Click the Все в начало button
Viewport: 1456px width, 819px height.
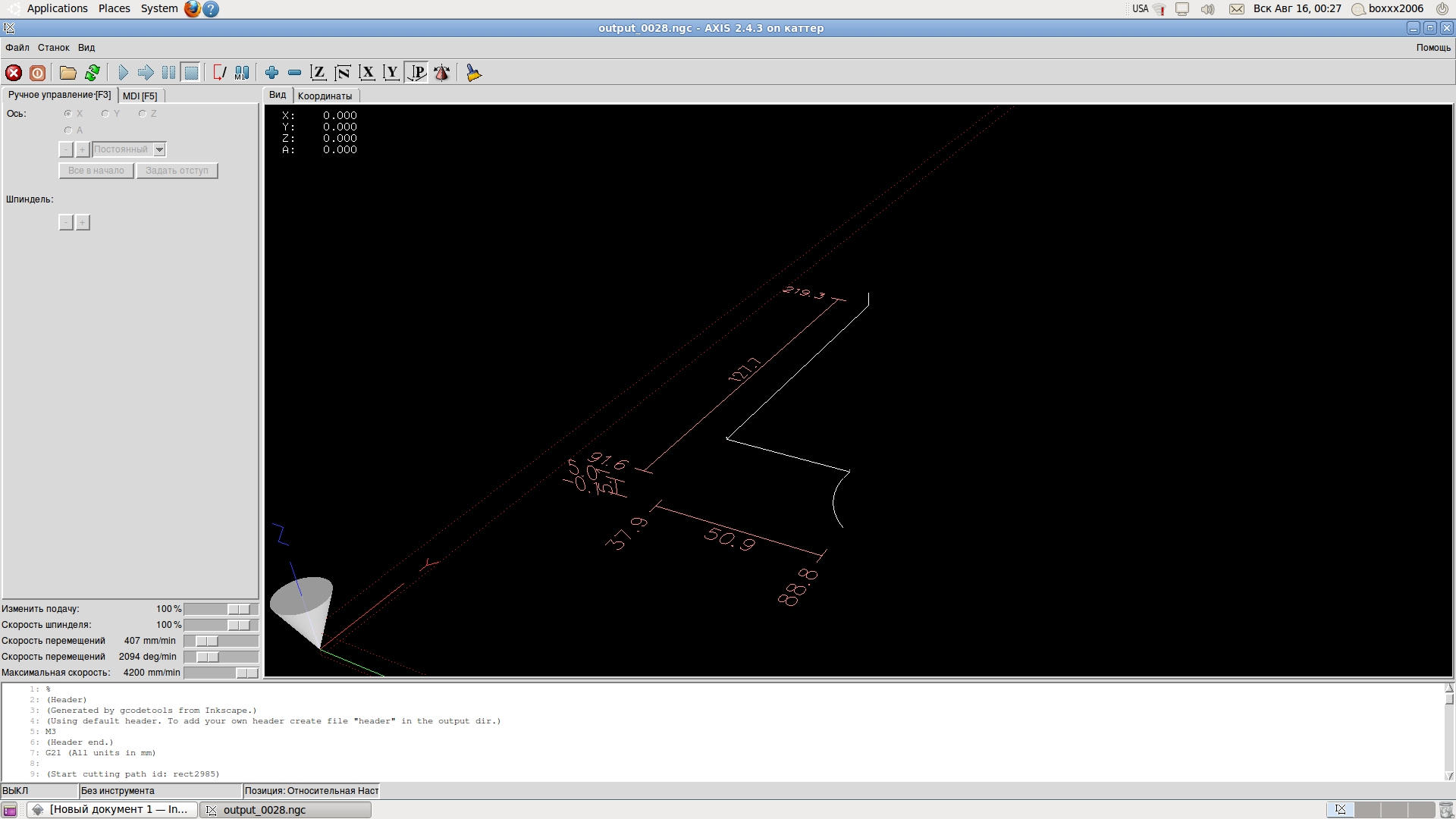96,171
